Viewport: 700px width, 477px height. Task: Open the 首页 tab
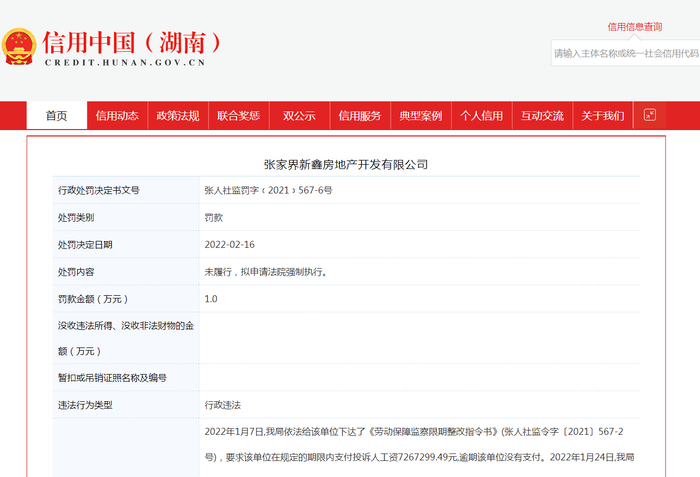pos(57,116)
